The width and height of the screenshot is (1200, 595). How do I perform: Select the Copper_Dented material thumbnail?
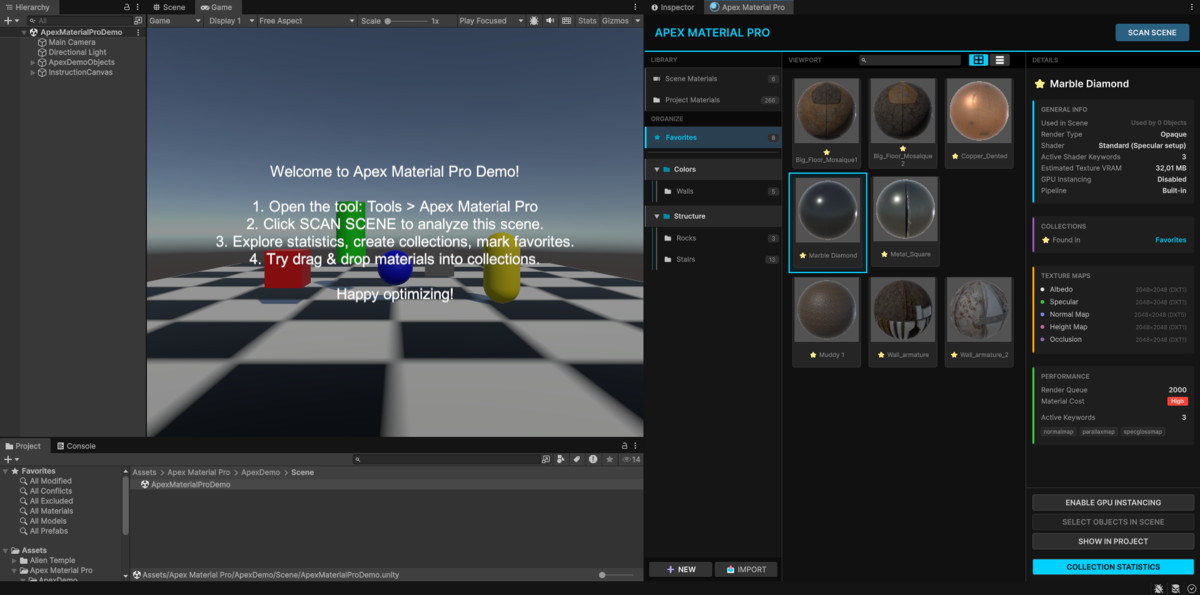[x=979, y=112]
